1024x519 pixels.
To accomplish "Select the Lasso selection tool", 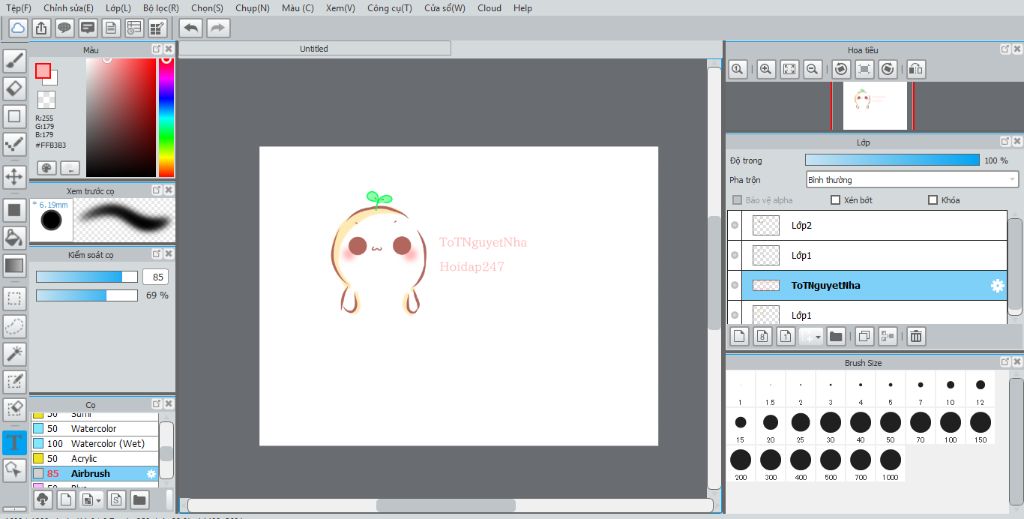I will click(15, 326).
